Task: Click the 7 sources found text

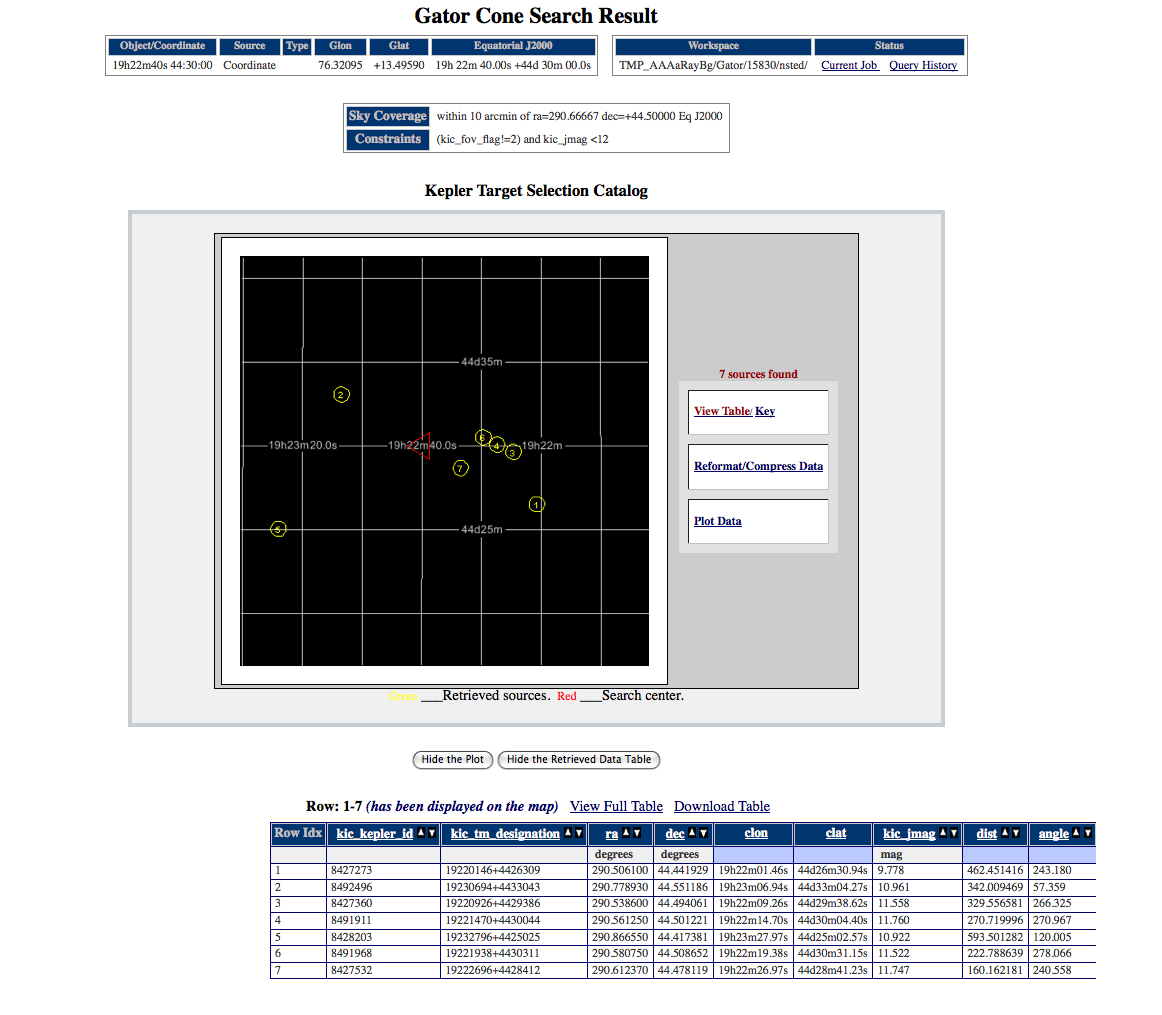Action: [758, 374]
